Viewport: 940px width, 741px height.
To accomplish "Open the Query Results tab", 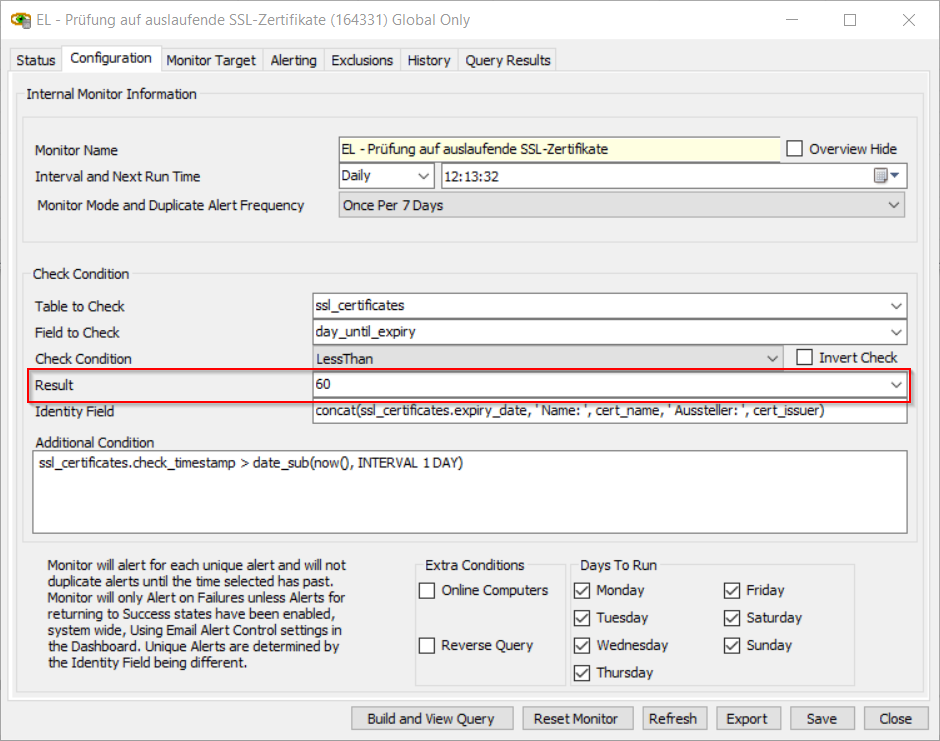I will click(508, 60).
